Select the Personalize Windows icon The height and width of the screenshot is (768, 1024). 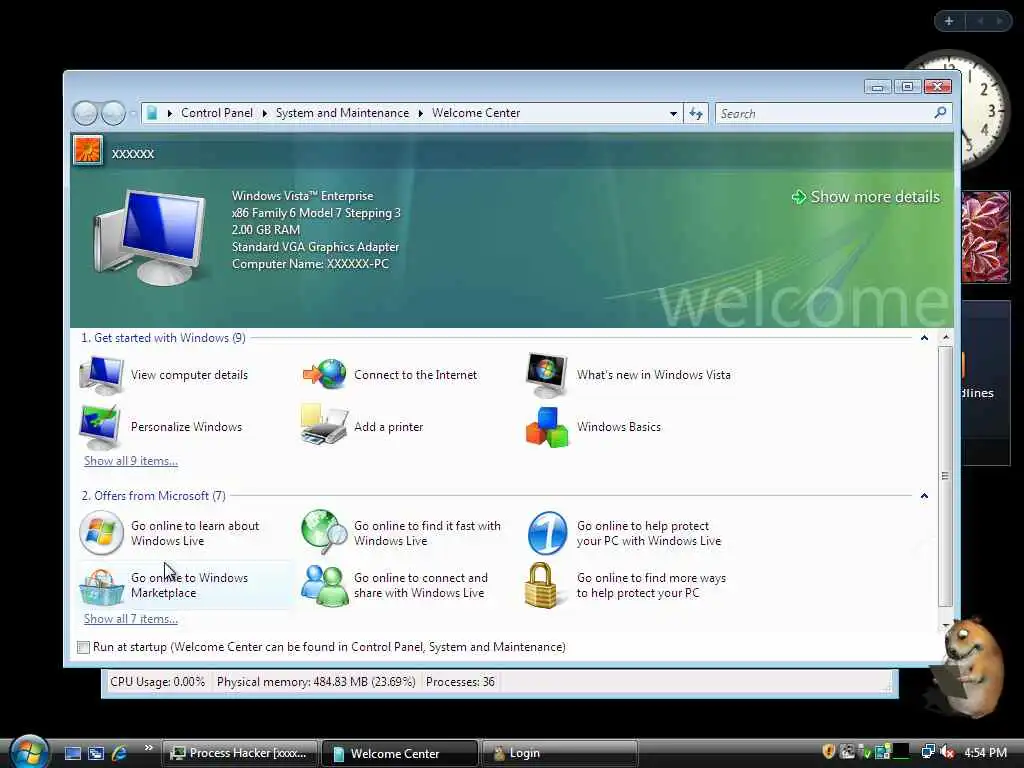pos(100,426)
